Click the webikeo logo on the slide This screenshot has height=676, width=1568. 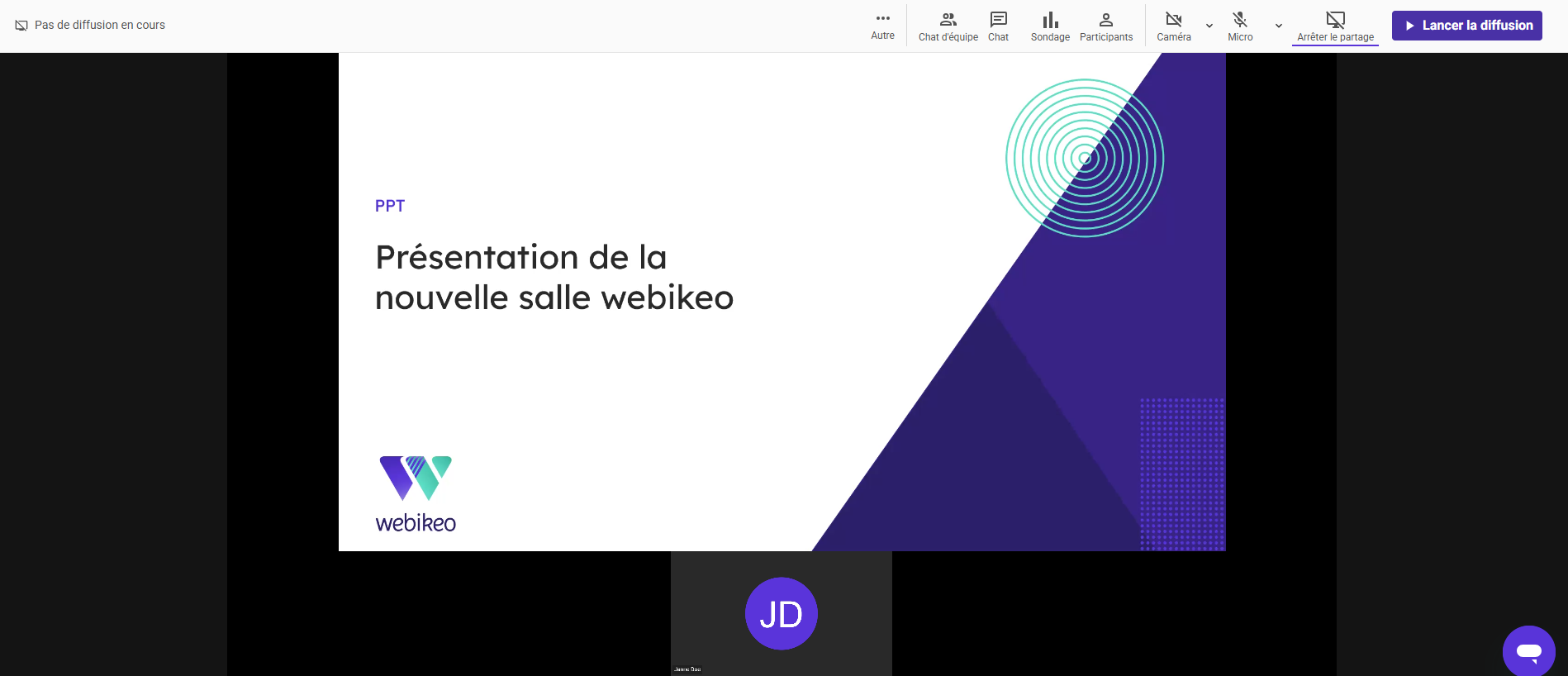(x=416, y=493)
